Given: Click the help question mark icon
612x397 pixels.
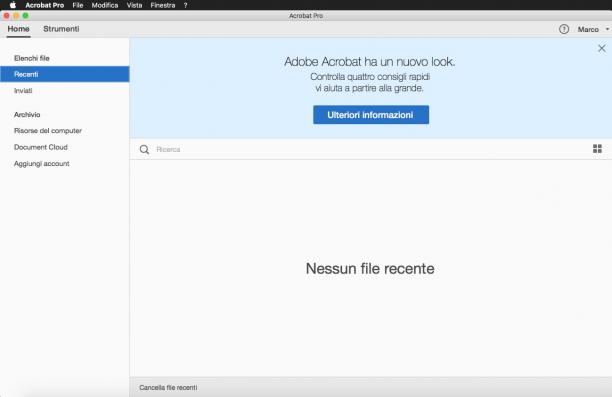Looking at the screenshot, I should (564, 29).
